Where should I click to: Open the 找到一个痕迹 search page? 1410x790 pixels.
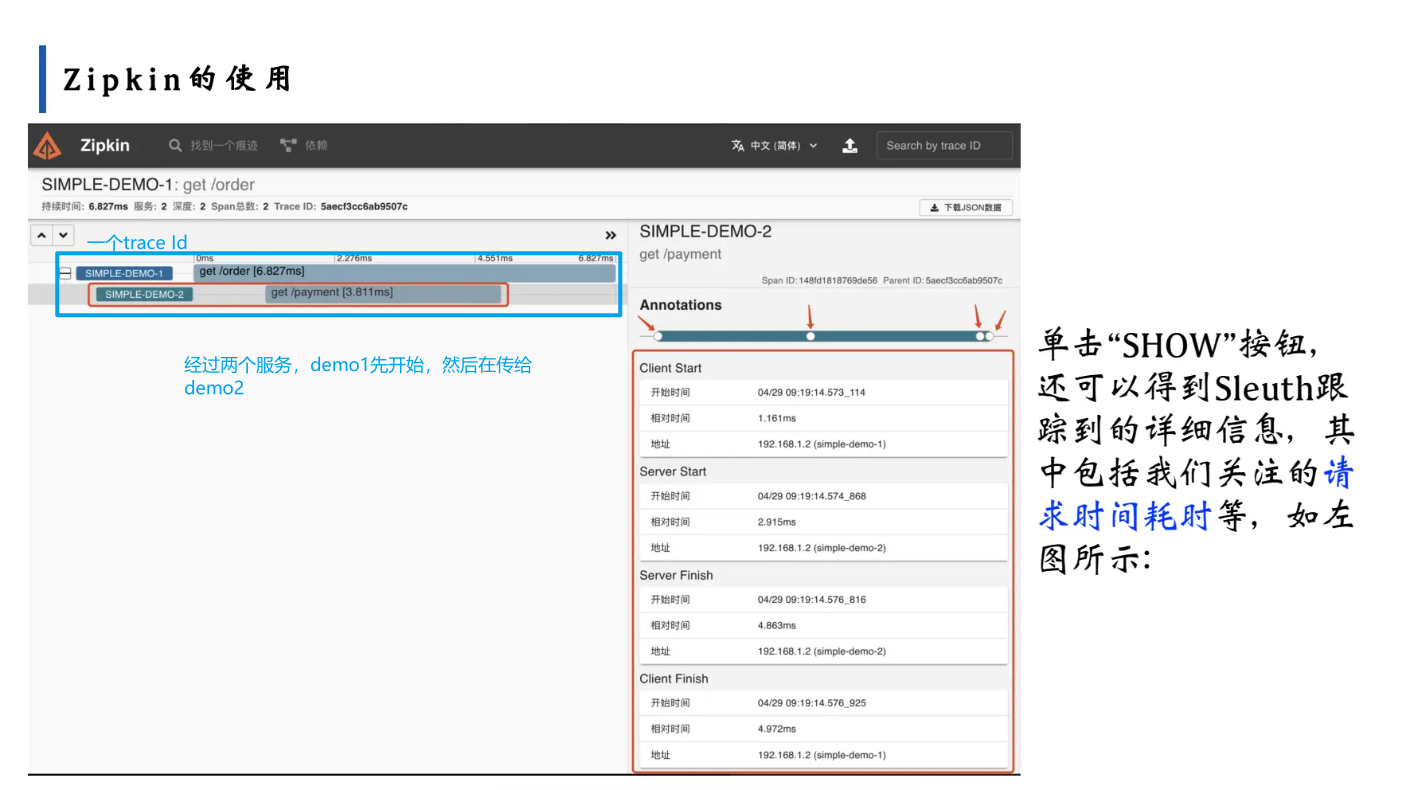point(213,146)
